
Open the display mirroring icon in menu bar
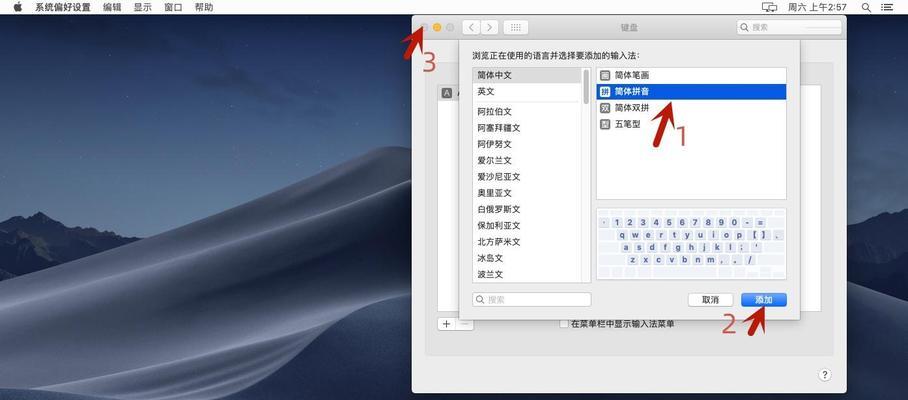pos(769,8)
